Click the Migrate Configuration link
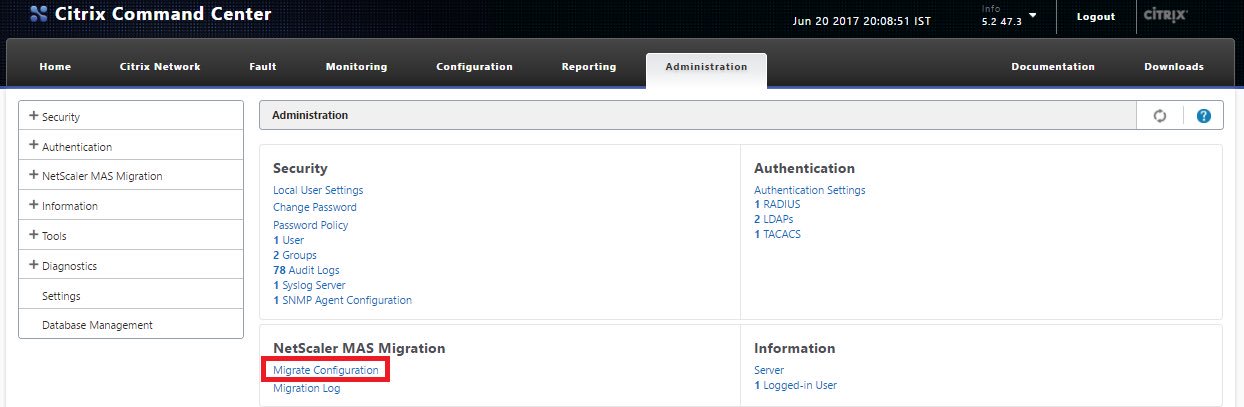Viewport: 1244px width, 407px height. pos(326,370)
